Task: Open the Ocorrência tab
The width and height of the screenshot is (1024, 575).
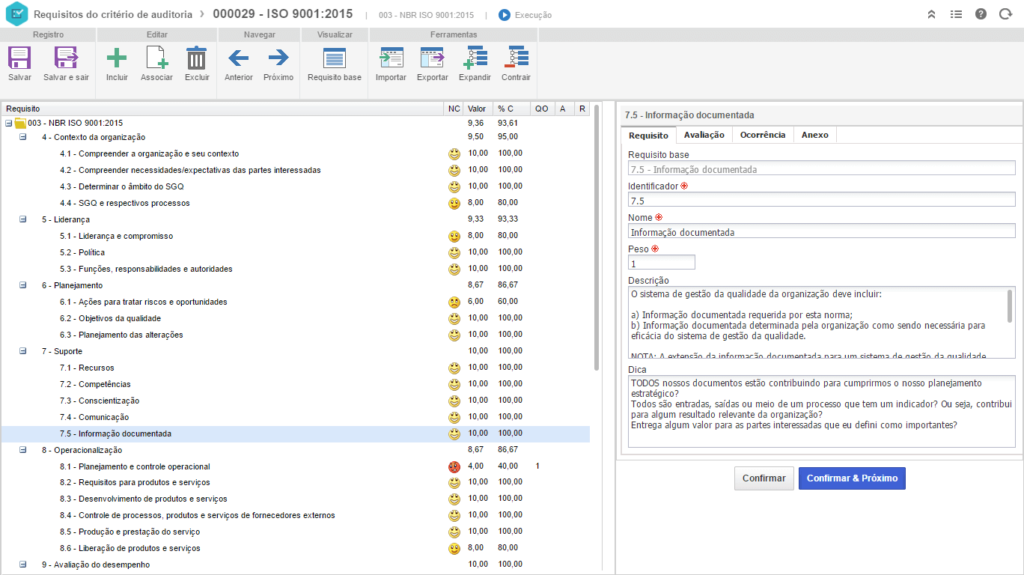Action: click(762, 135)
